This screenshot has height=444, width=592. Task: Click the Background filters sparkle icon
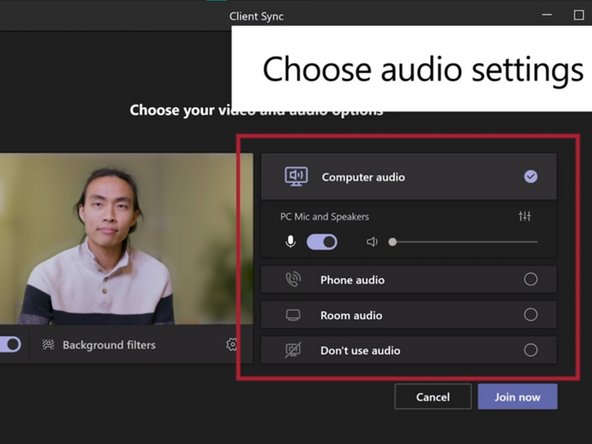[48, 344]
